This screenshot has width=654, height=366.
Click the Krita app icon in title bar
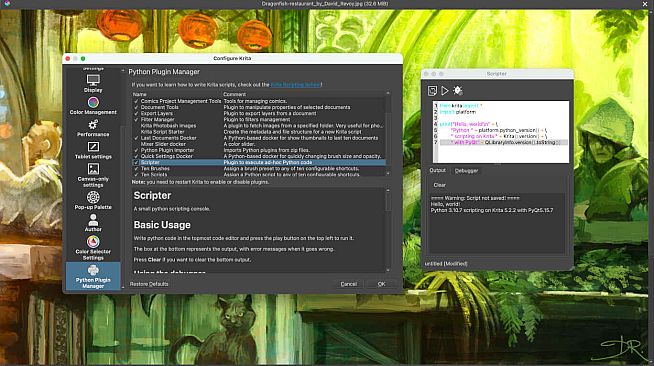click(x=7, y=3)
